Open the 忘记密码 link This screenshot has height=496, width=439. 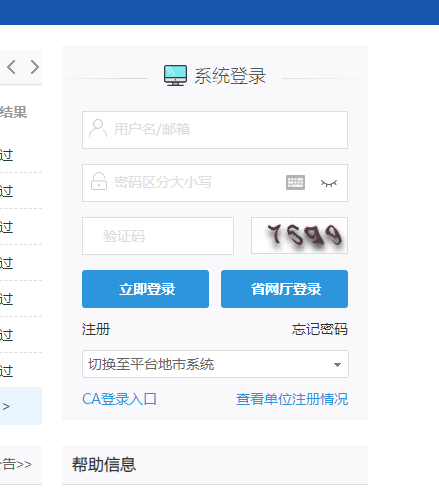click(x=320, y=329)
